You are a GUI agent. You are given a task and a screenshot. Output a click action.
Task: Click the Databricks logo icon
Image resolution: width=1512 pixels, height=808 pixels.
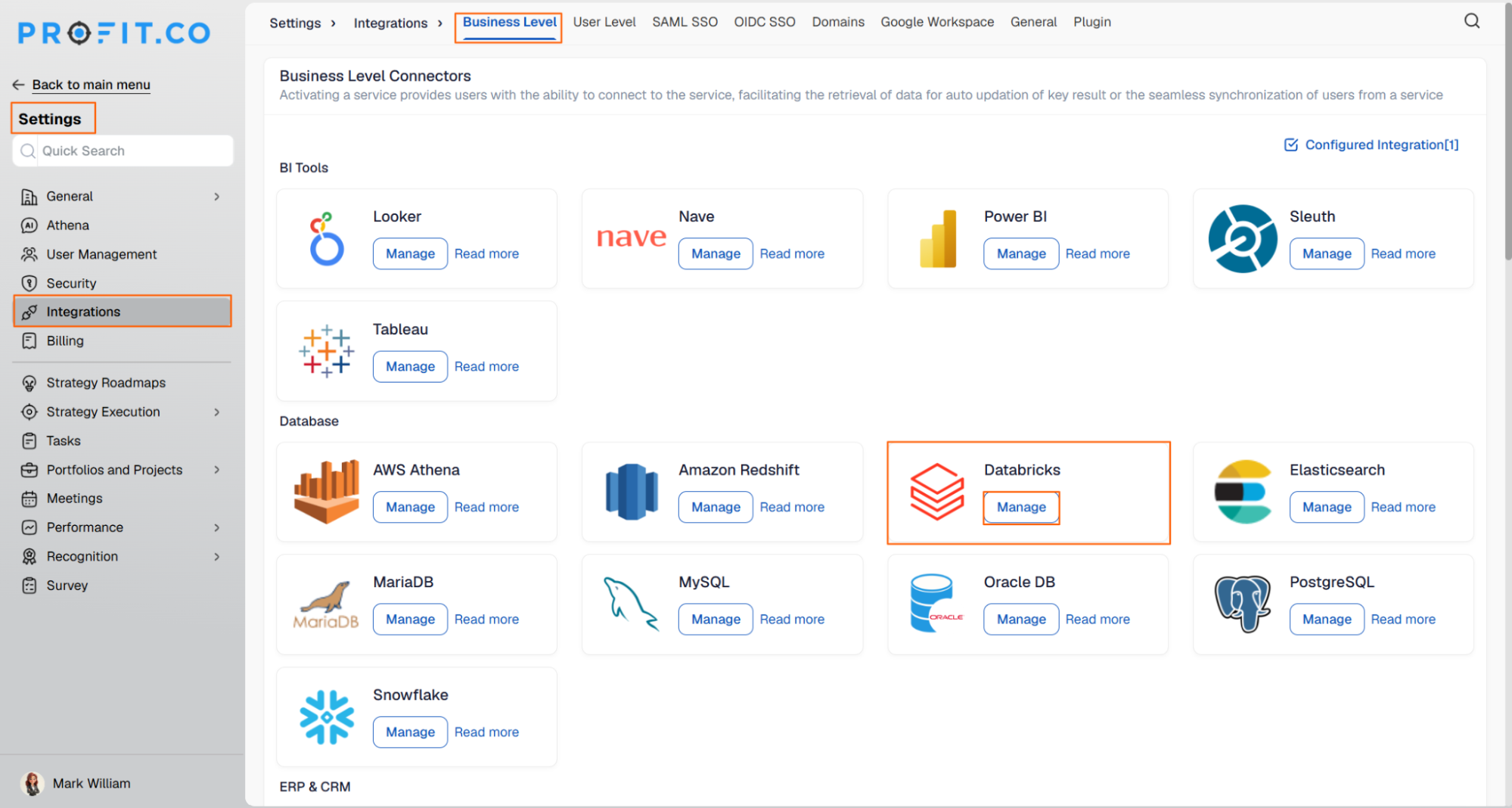(937, 492)
